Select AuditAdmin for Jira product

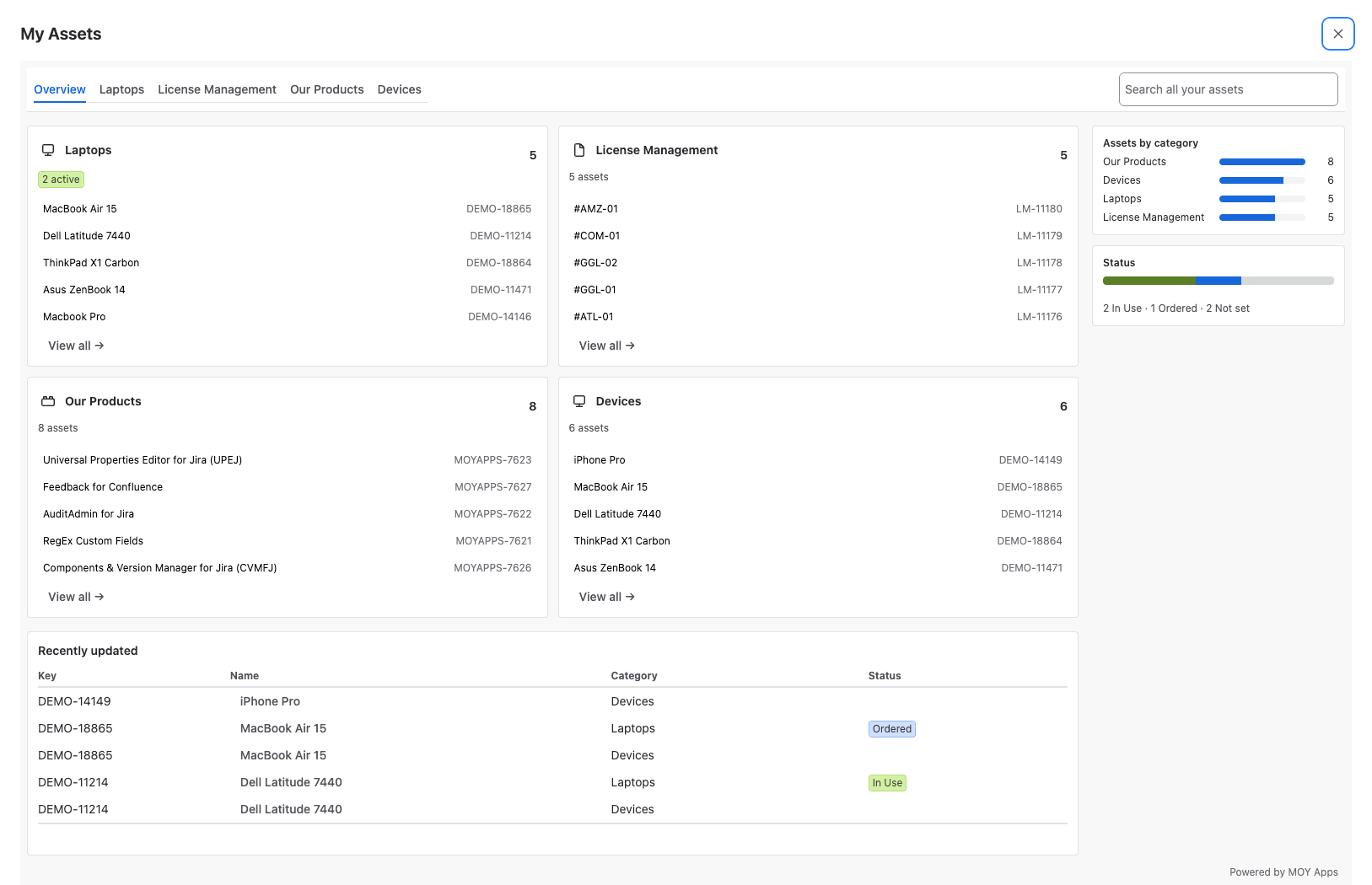tap(288, 514)
